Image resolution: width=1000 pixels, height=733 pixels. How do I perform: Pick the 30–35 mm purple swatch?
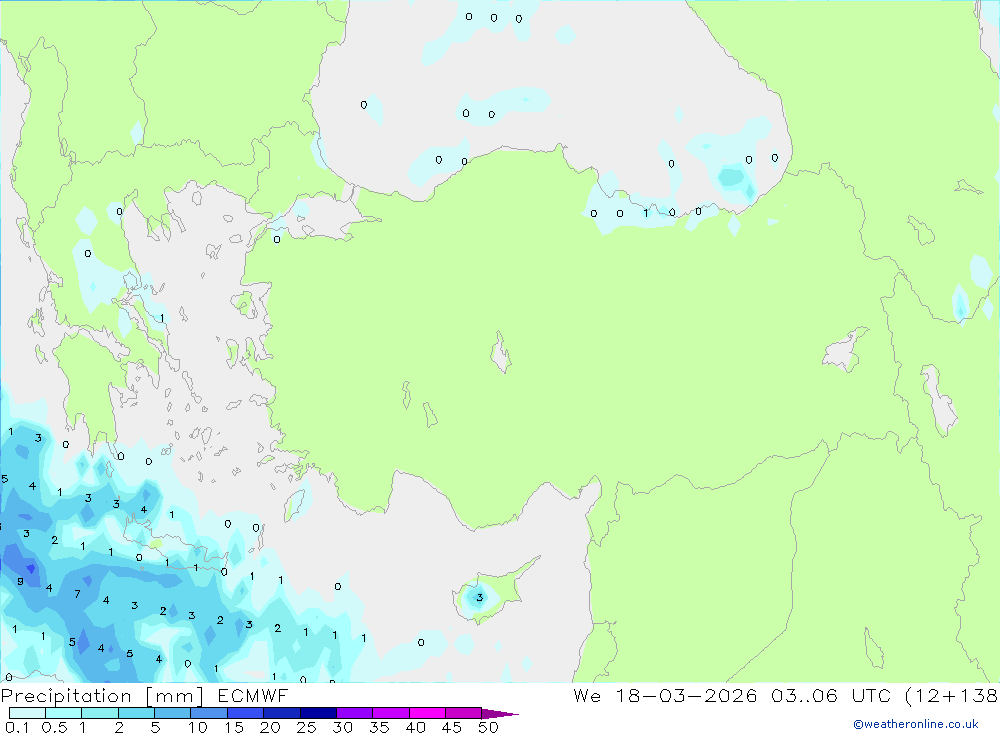pos(354,713)
